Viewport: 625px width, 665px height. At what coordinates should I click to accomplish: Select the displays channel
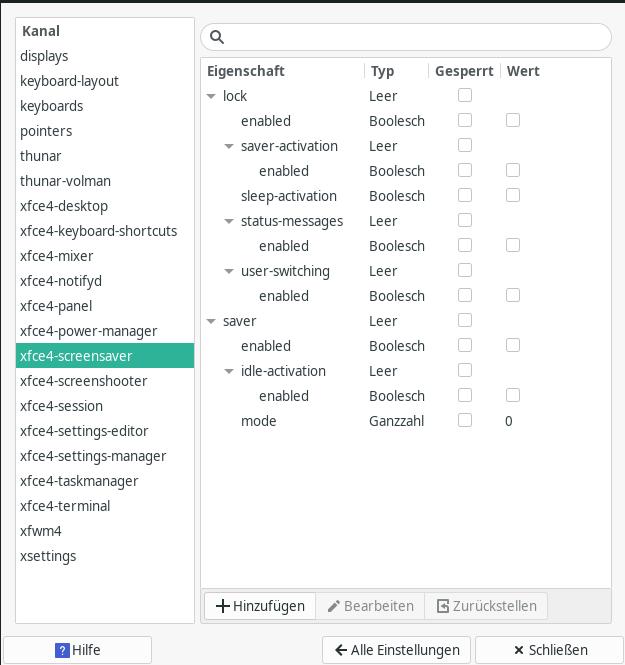105,56
